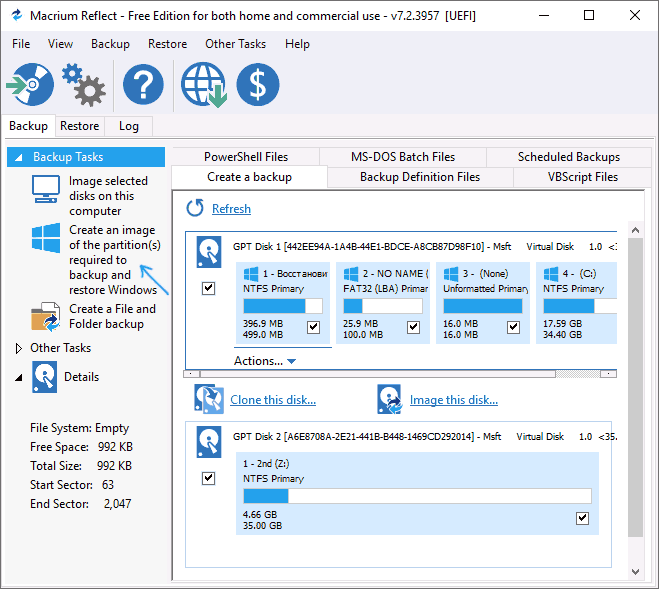Click the Macrium Reflect title bar logo
Viewport: 659px width, 589px height.
tap(17, 16)
